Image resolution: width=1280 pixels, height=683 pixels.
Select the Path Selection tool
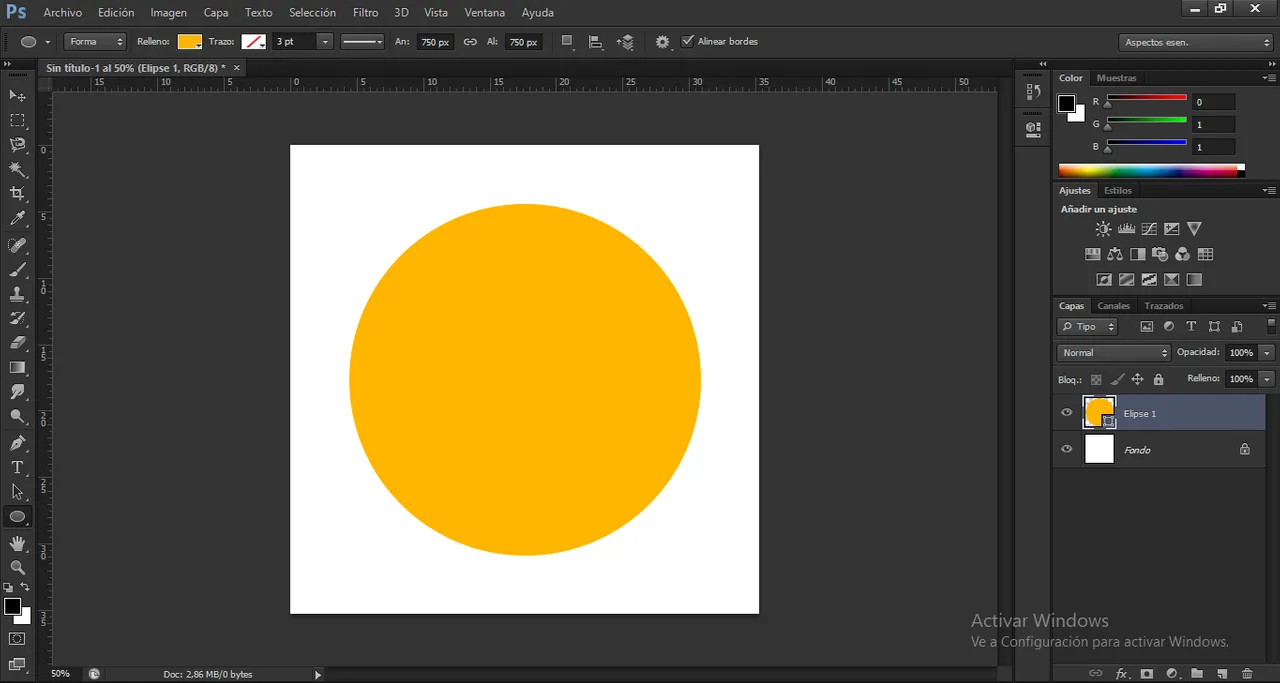pos(17,492)
